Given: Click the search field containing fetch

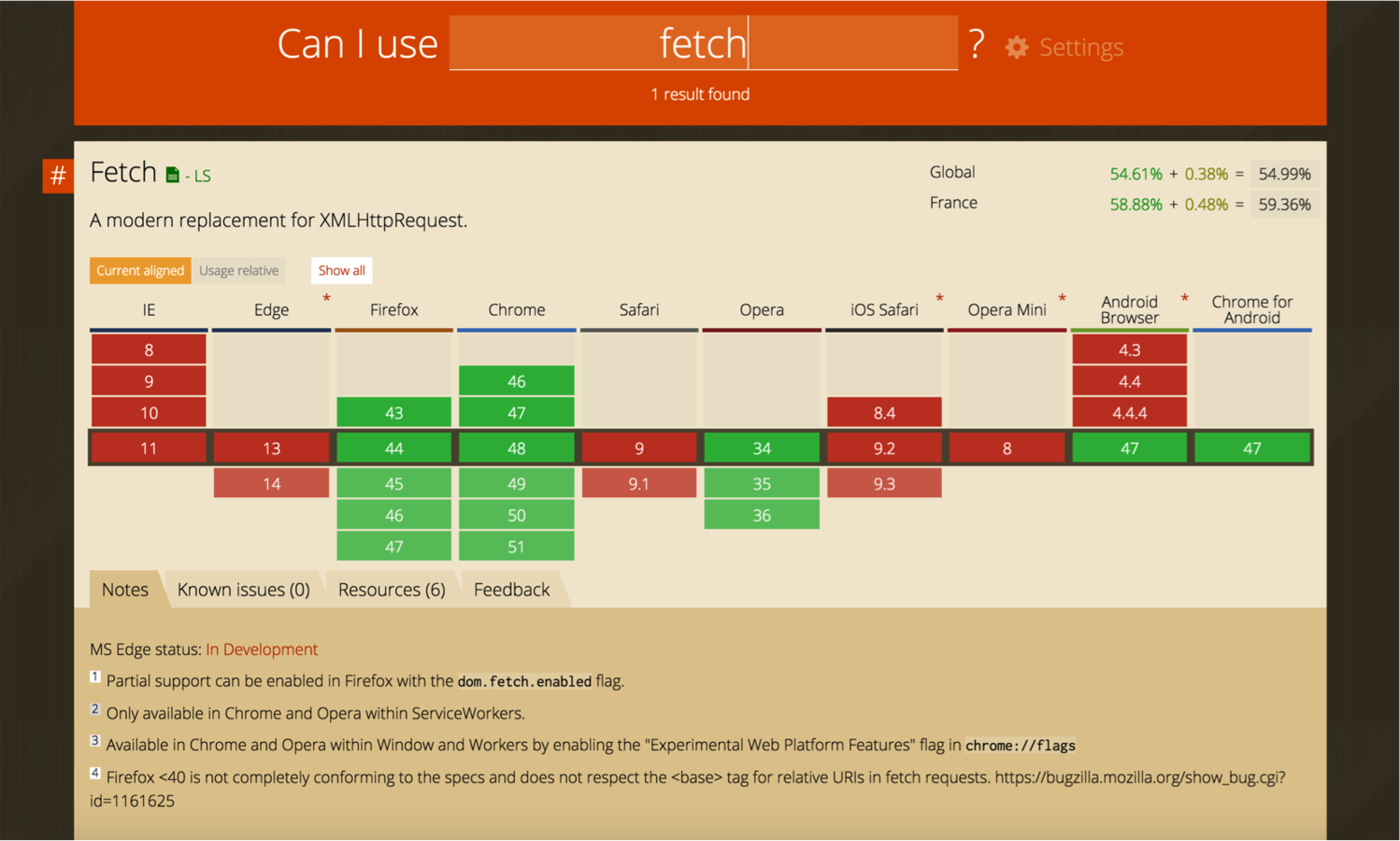Looking at the screenshot, I should tap(703, 43).
